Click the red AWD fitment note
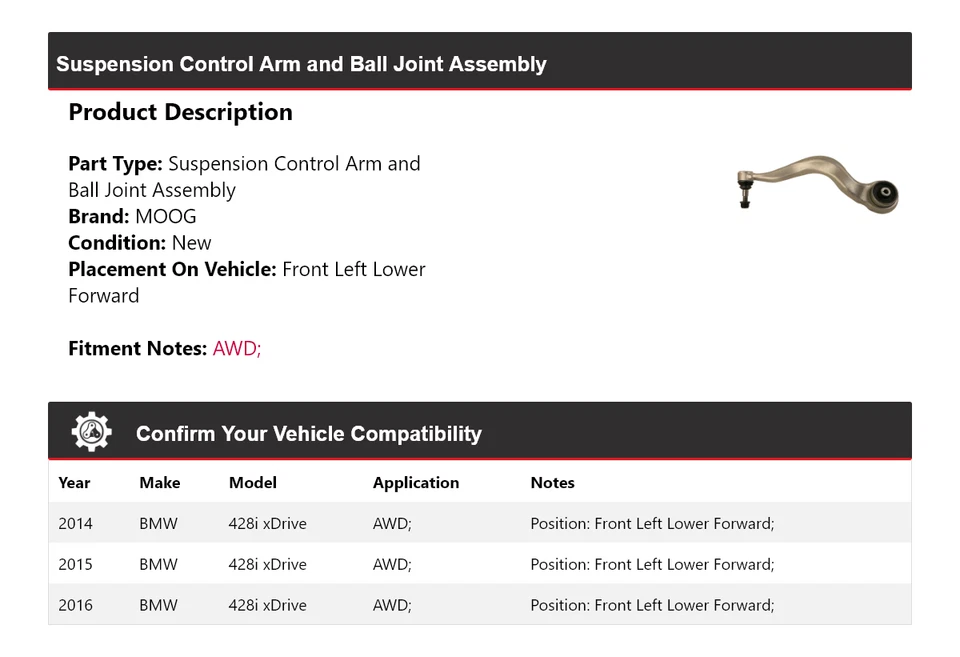The width and height of the screenshot is (960, 657). coord(236,349)
